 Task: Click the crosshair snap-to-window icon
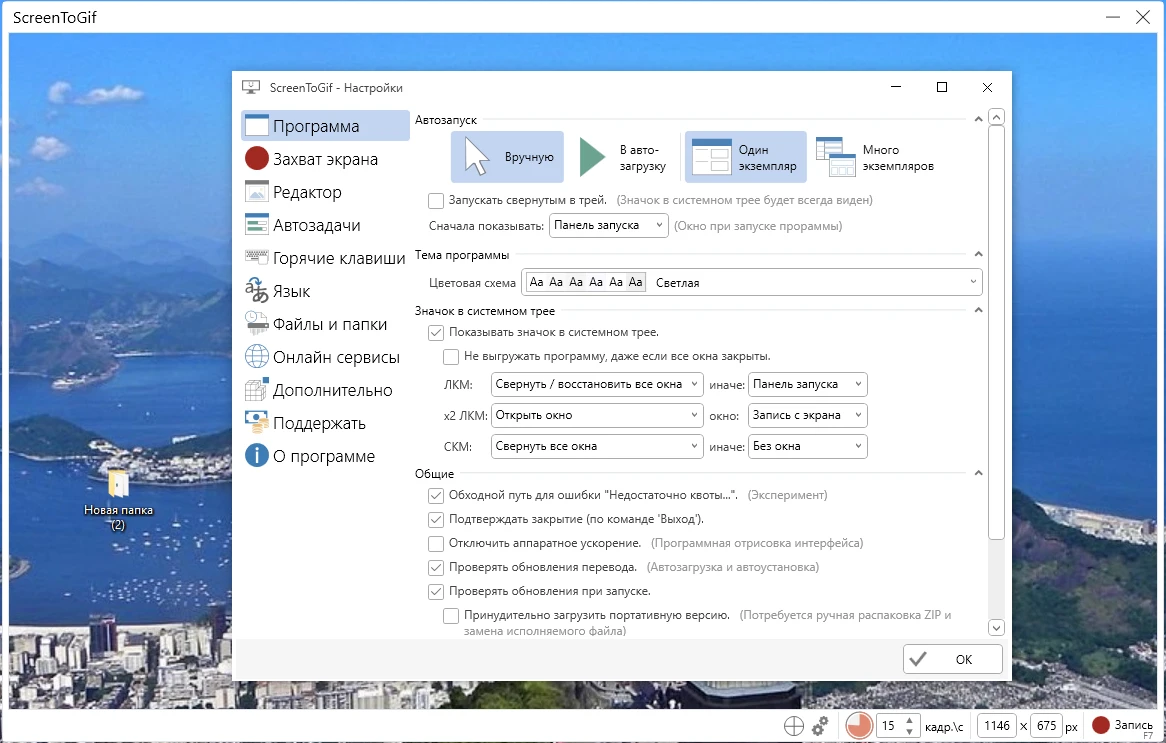(794, 727)
